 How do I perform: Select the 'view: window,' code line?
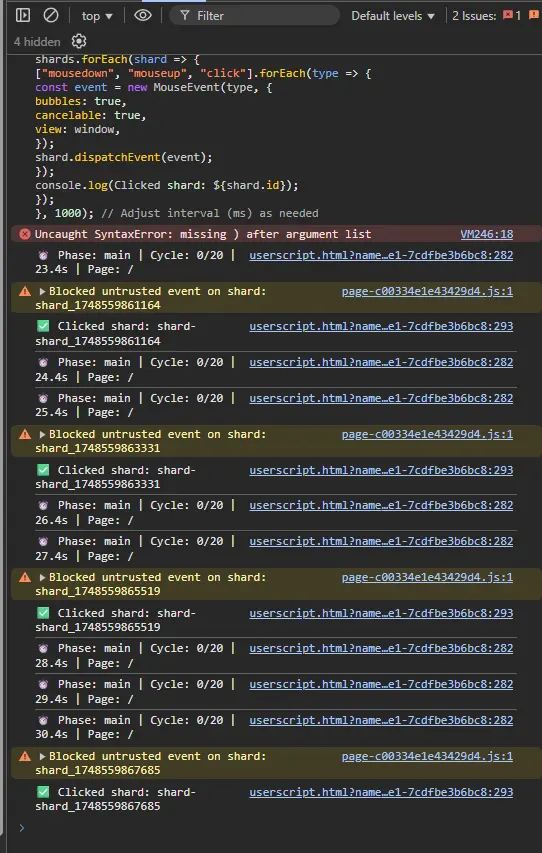tap(77, 129)
